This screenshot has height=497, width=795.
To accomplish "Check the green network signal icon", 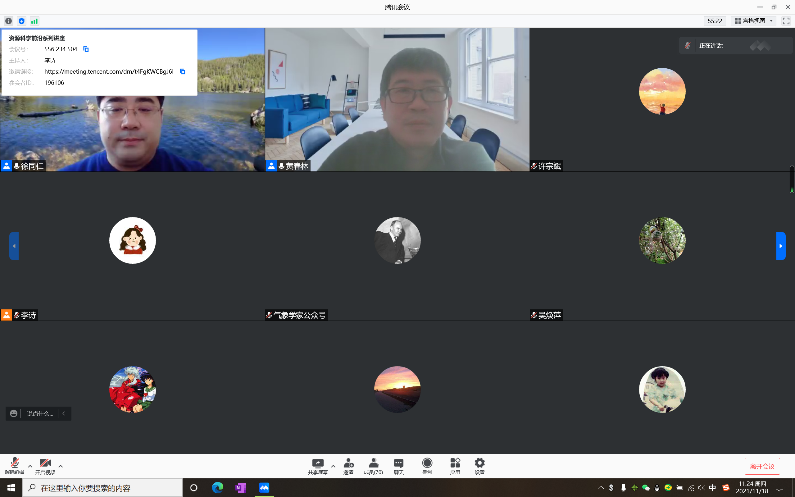I will tap(35, 20).
